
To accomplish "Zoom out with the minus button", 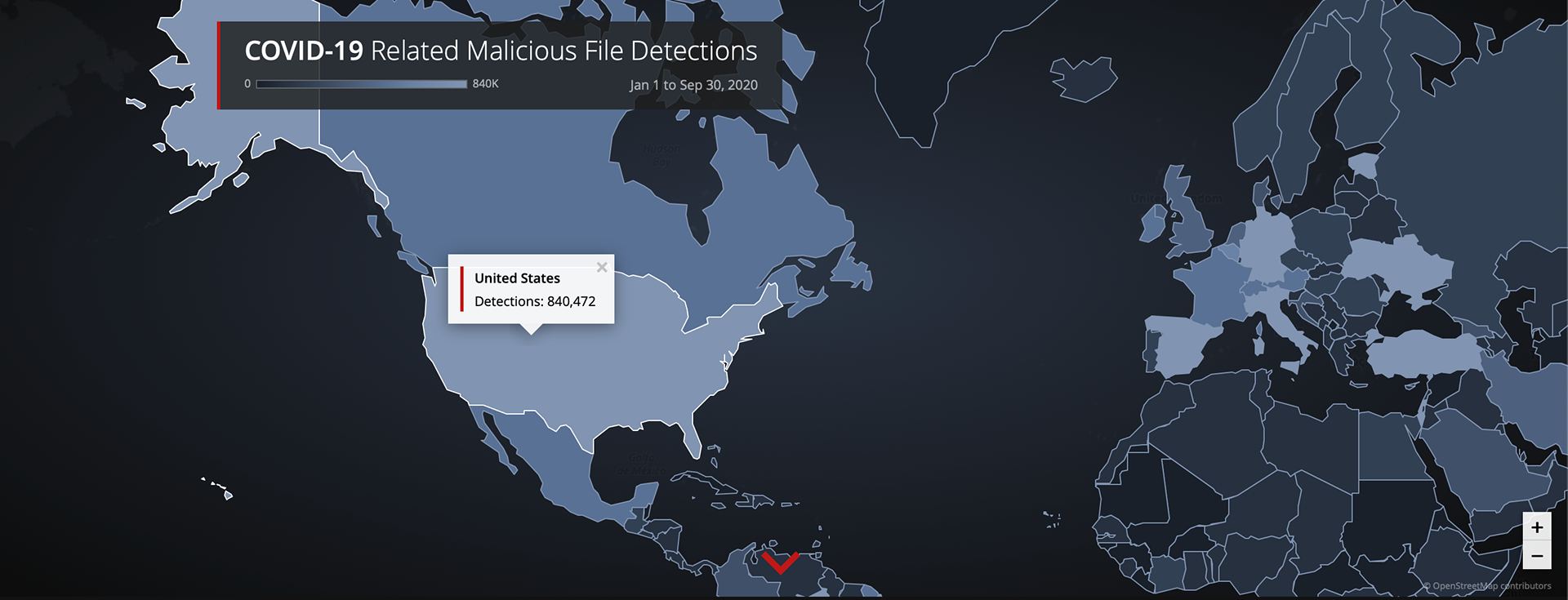I will (x=1537, y=555).
